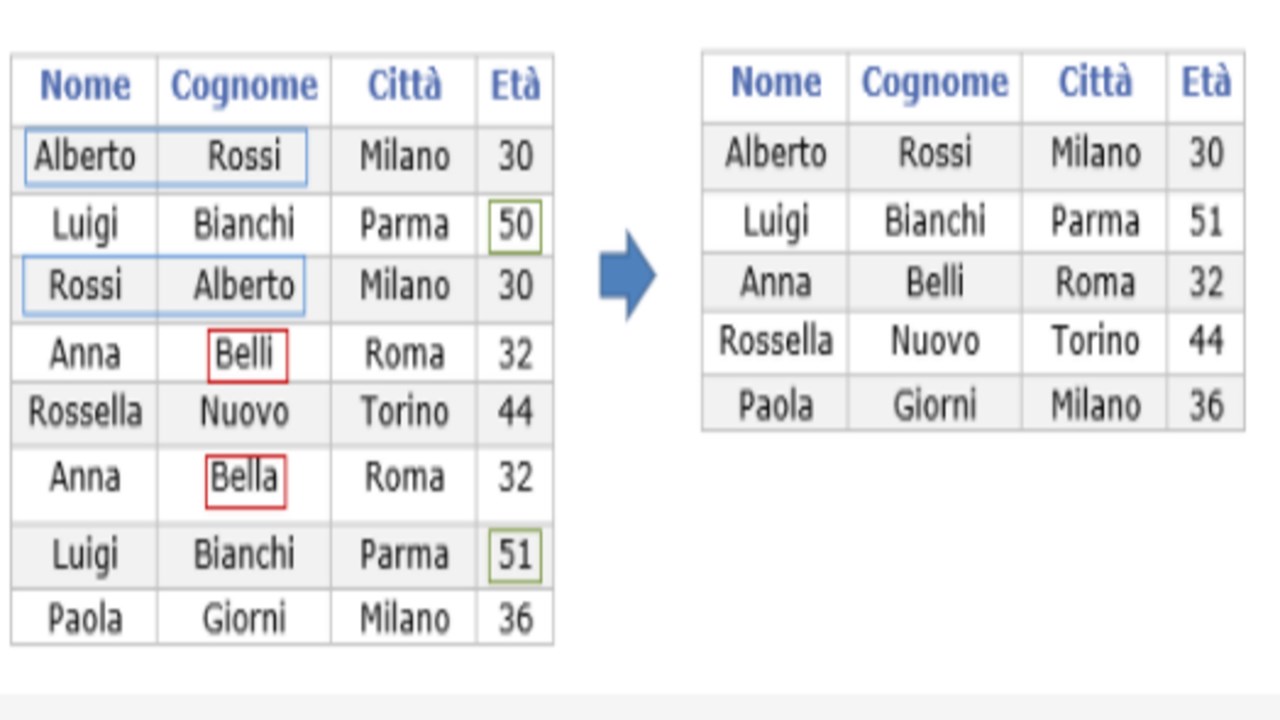Select the red-boxed "Bella" surname cell
Viewport: 1280px width, 720px height.
(245, 480)
